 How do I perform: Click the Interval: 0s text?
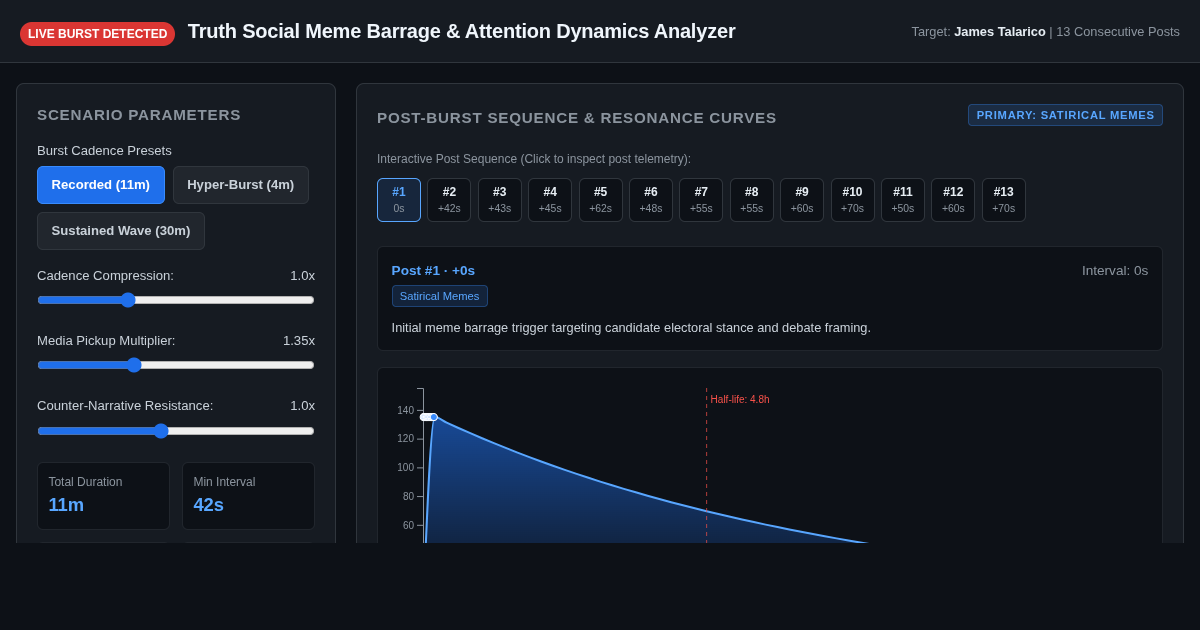pos(1115,271)
